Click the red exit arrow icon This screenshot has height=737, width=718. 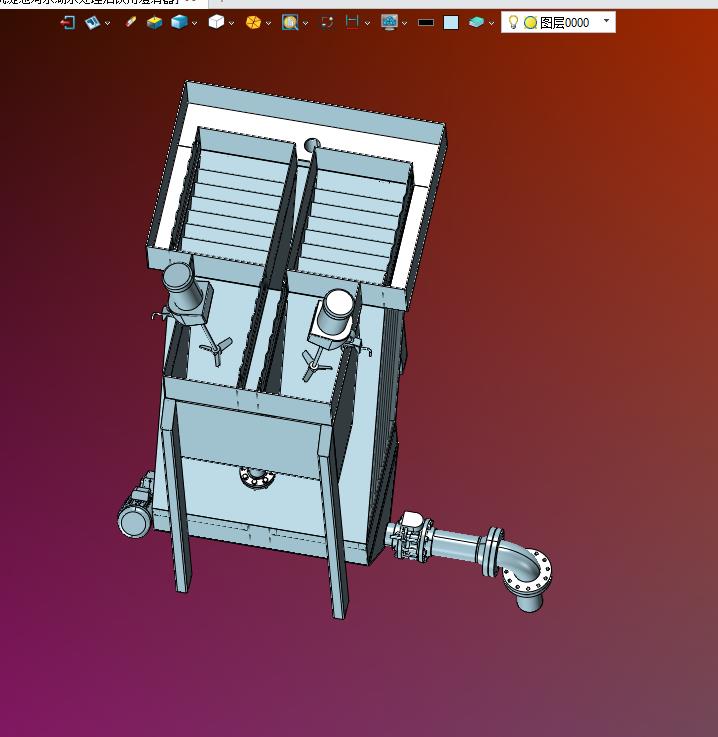tap(68, 23)
